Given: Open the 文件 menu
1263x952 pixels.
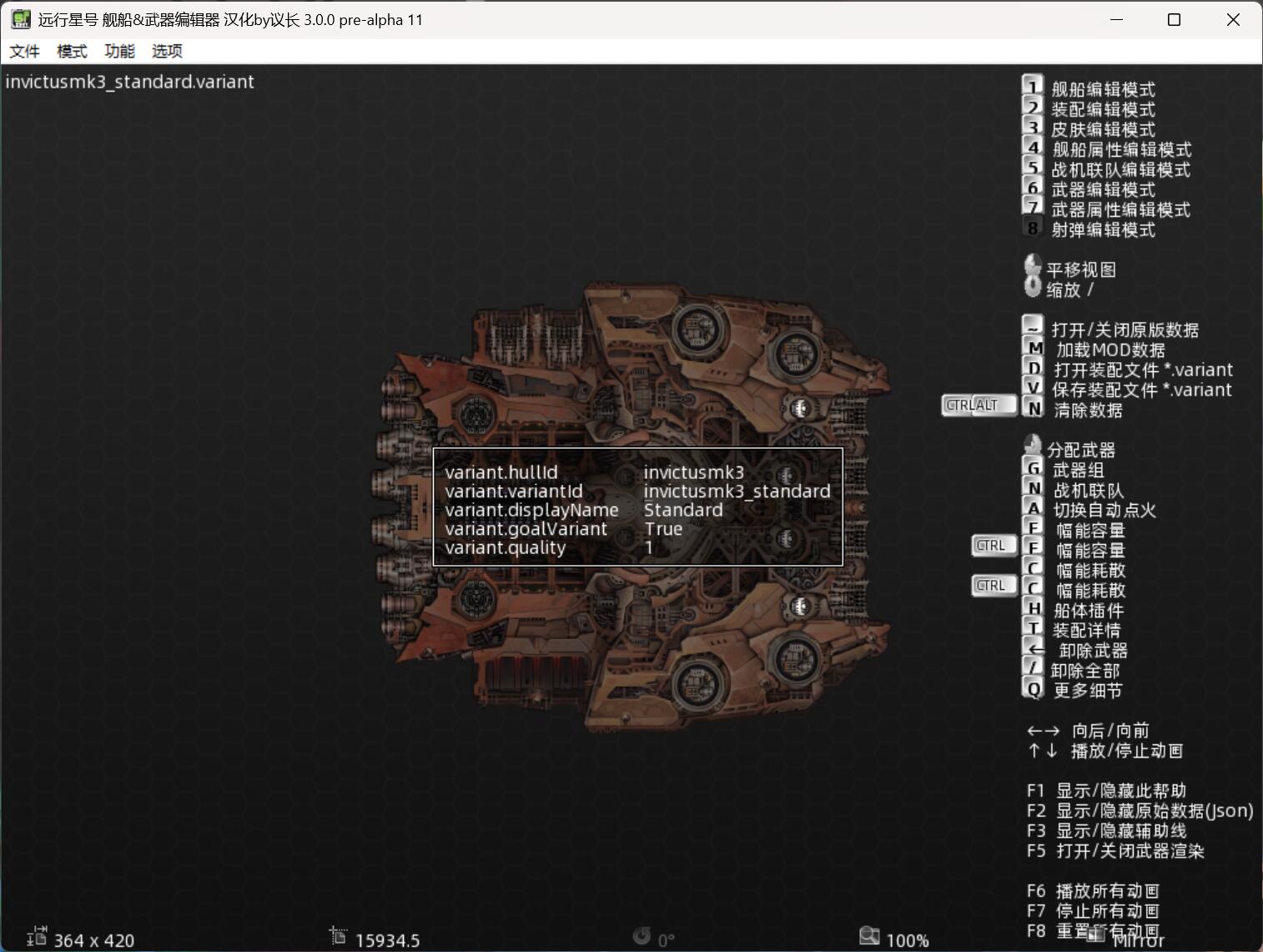Looking at the screenshot, I should (x=24, y=51).
